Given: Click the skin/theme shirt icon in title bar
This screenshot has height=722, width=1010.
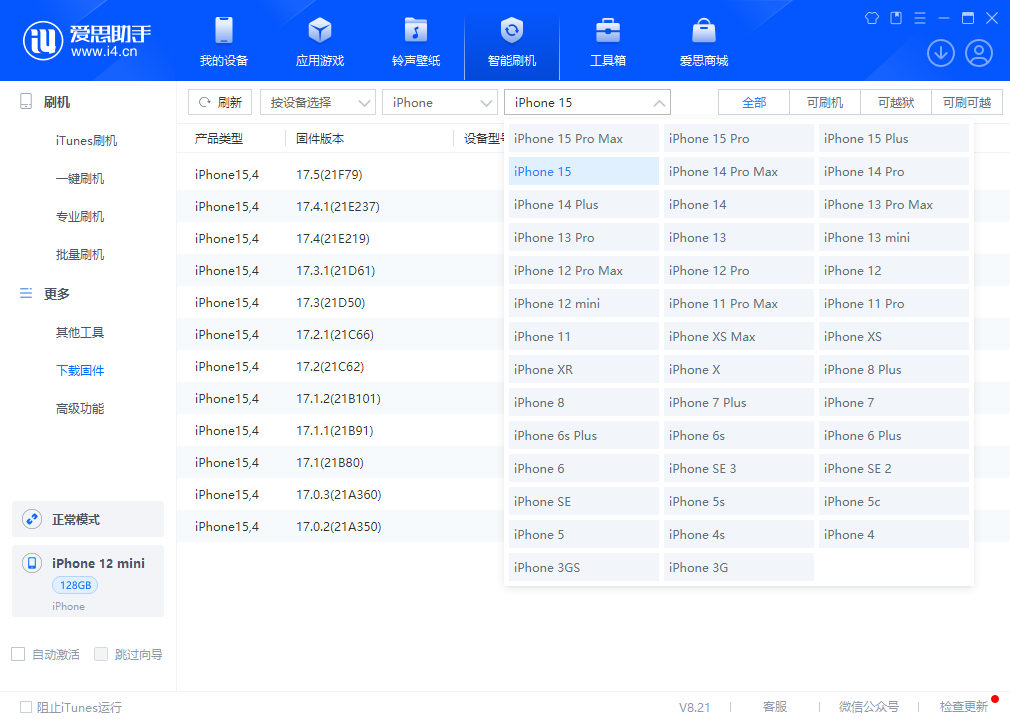Looking at the screenshot, I should (x=872, y=18).
